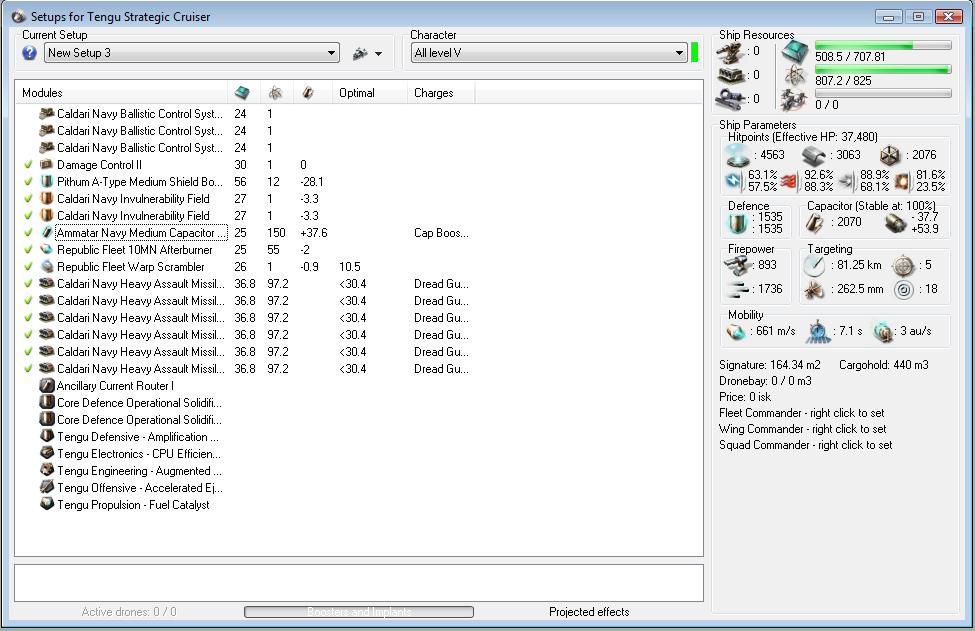975x631 pixels.
Task: Click the Defence shield icon beside 1535
Action: (x=737, y=223)
